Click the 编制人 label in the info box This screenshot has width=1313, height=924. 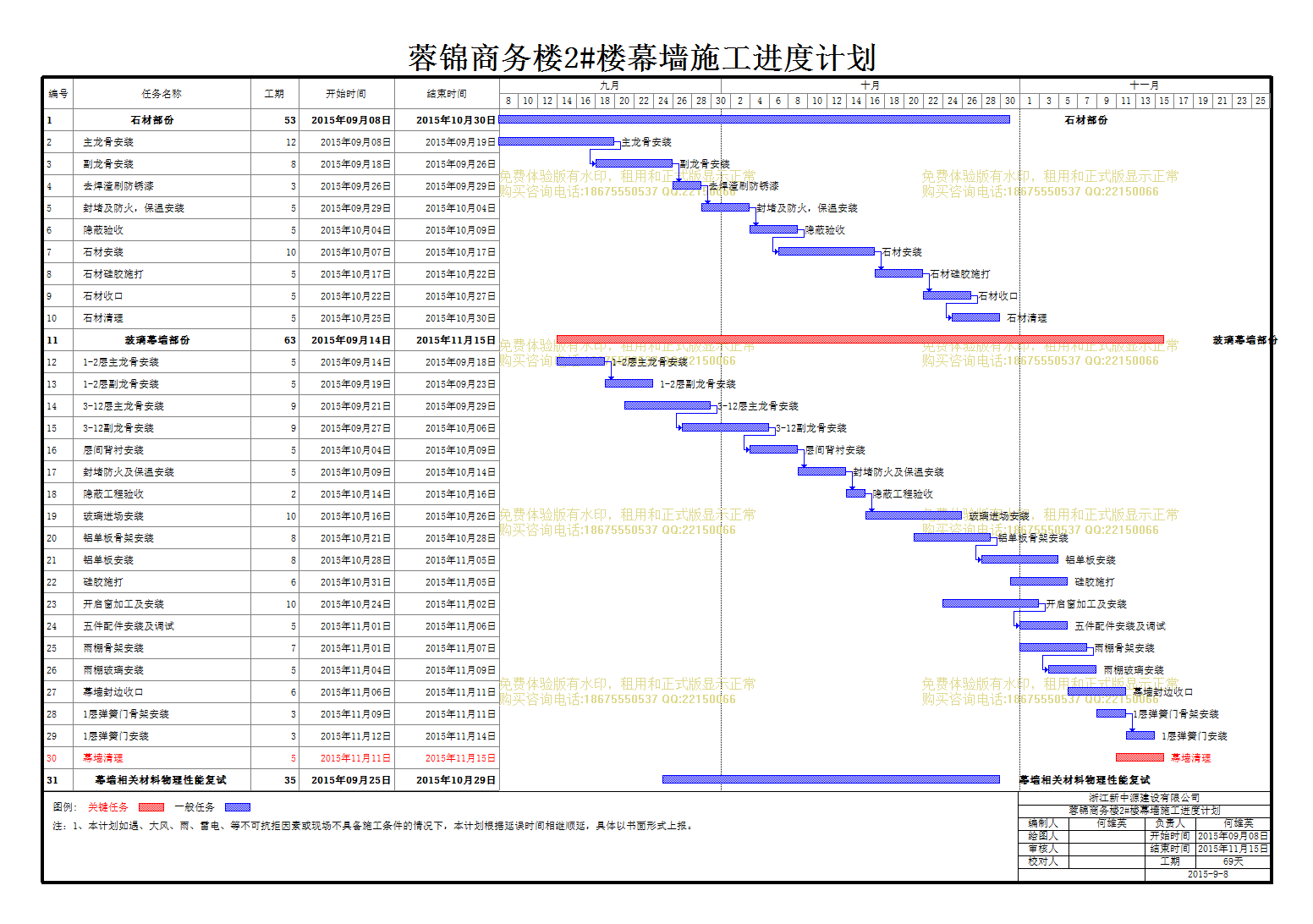[1043, 823]
